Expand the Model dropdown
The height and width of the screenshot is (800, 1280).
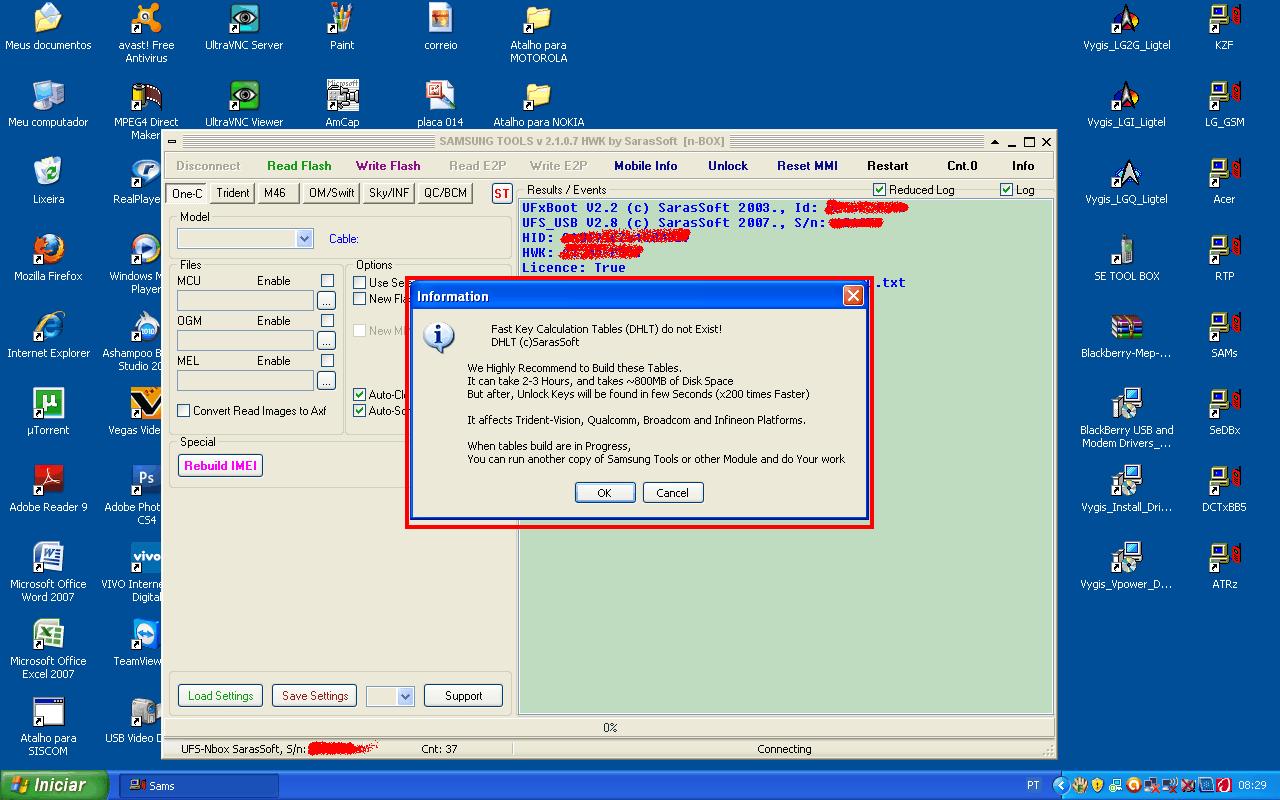305,239
